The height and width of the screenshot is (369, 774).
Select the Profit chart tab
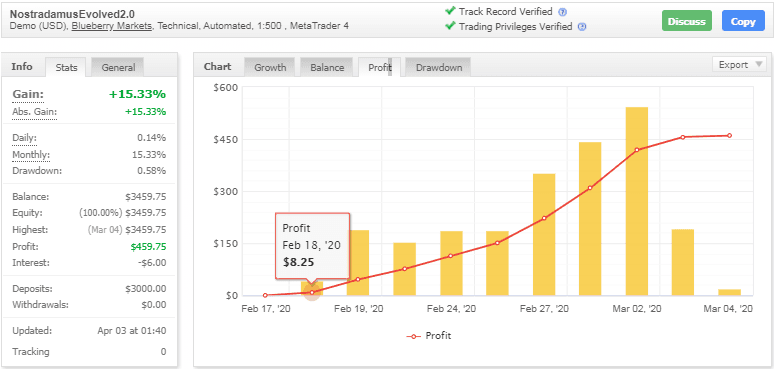tap(380, 68)
